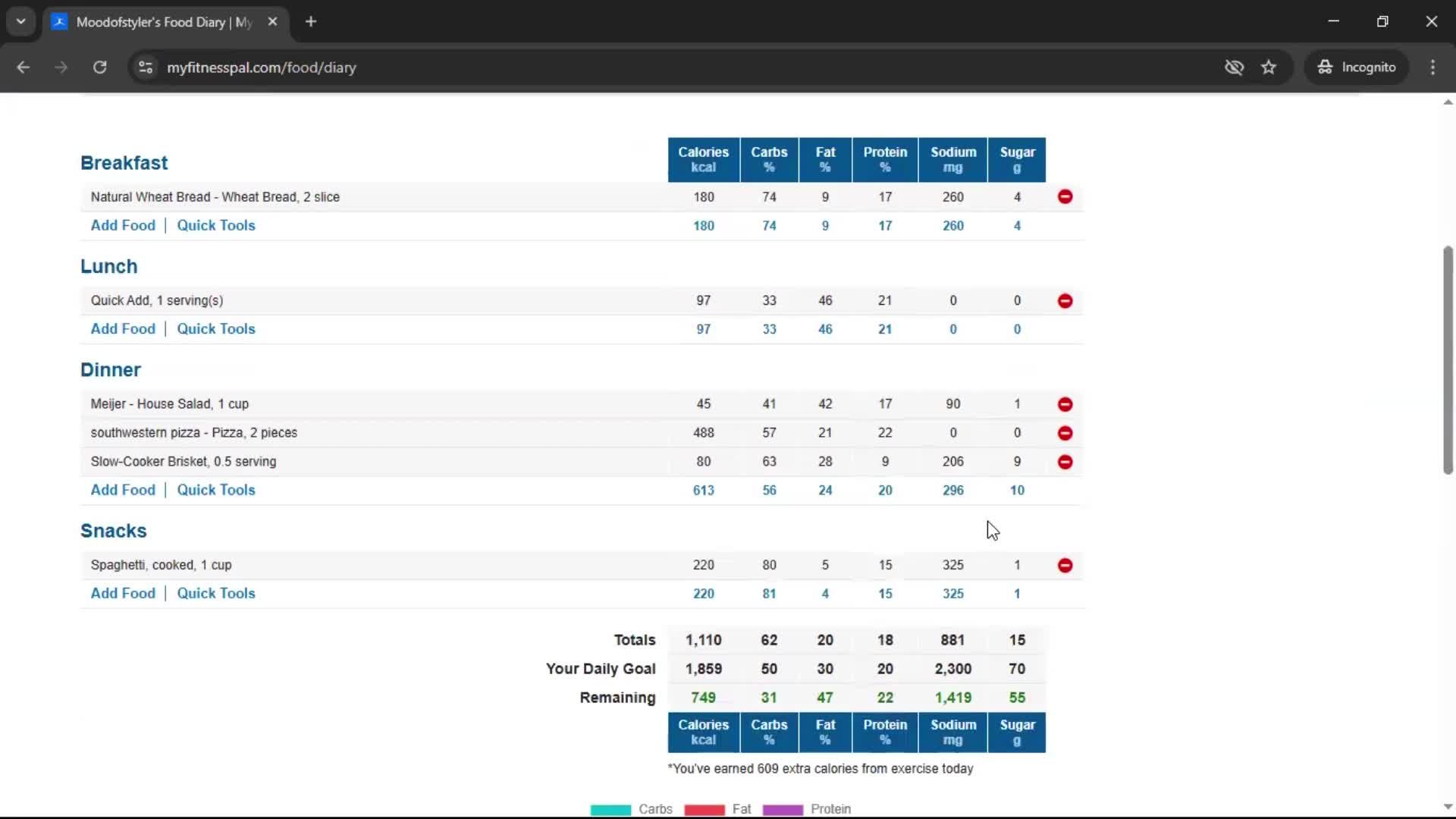This screenshot has height=819, width=1456.
Task: Open Incognito profile indicator
Action: pos(1357,67)
